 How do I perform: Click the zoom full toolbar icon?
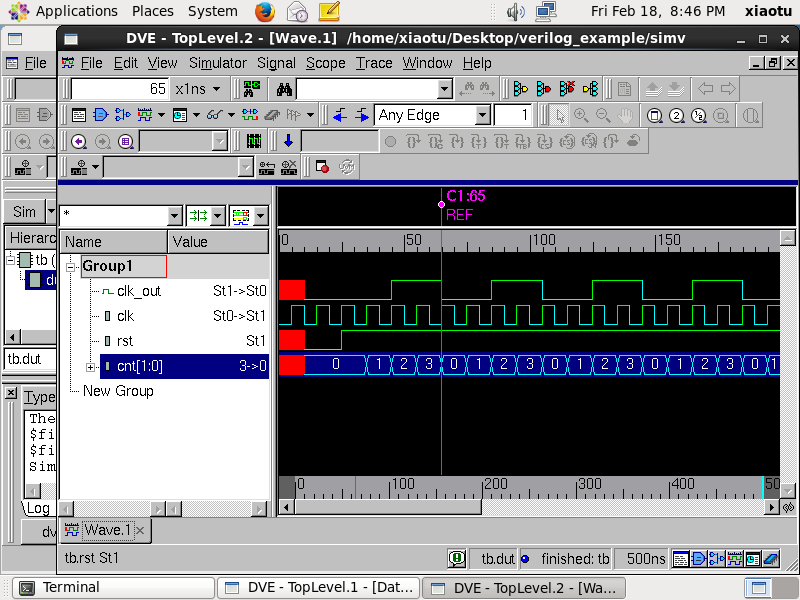tap(655, 115)
